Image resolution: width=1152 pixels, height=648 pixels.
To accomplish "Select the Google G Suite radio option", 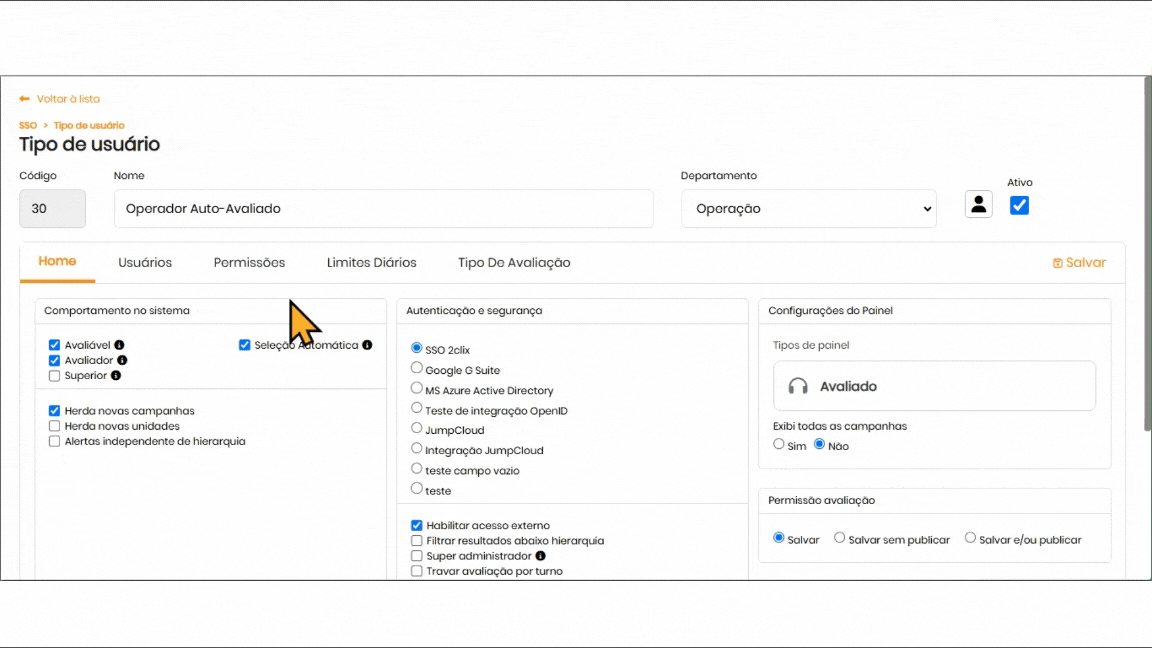I will [417, 369].
